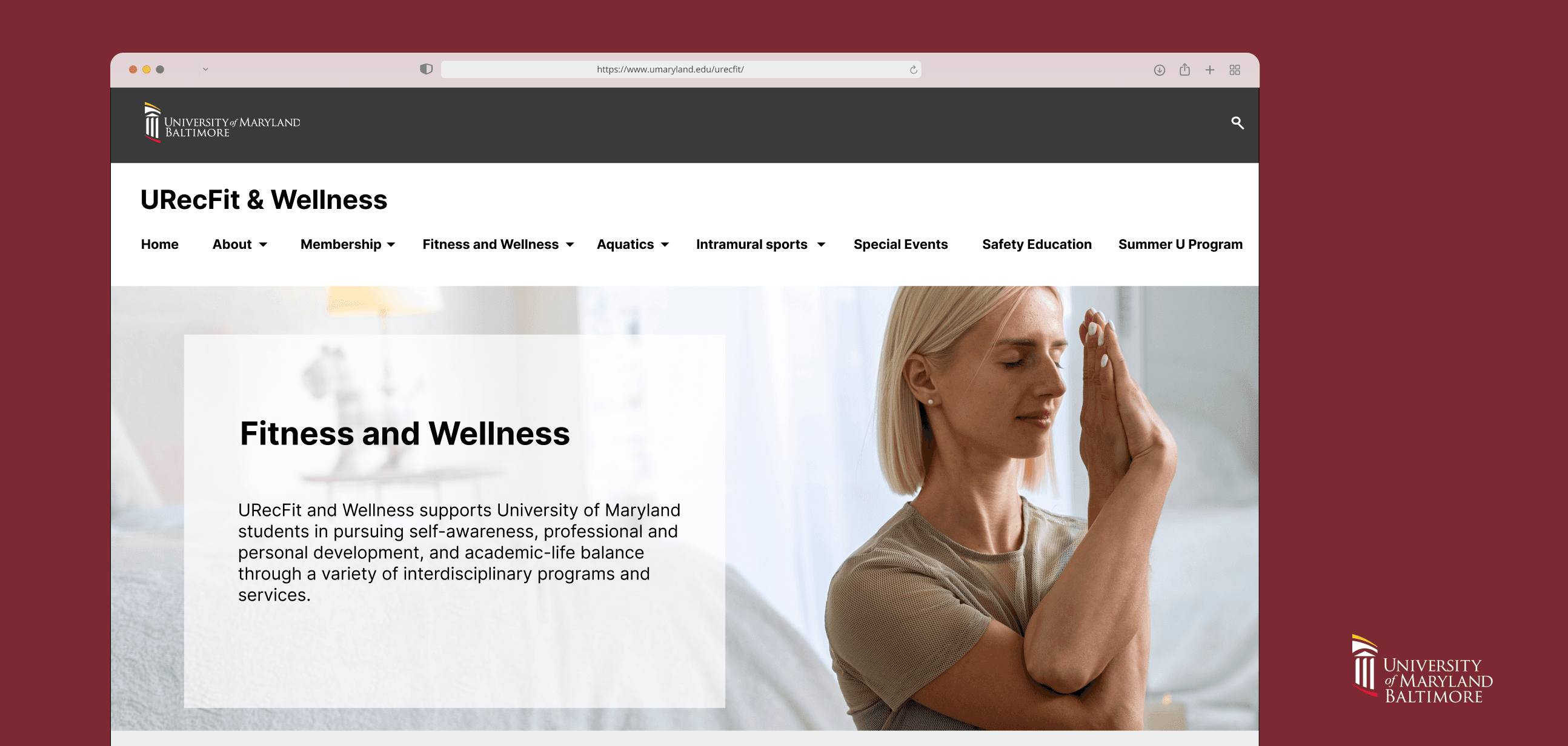Image resolution: width=1568 pixels, height=746 pixels.
Task: Show tab overview grid icon
Action: [1234, 70]
